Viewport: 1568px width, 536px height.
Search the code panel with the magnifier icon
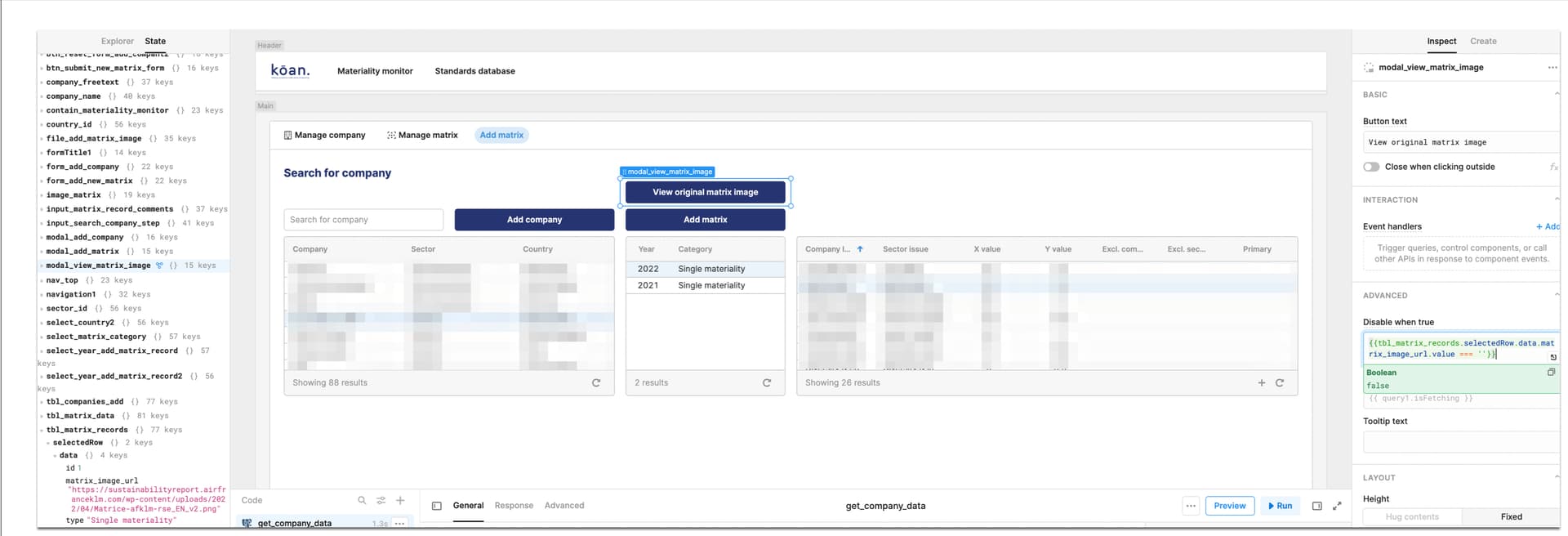click(362, 500)
